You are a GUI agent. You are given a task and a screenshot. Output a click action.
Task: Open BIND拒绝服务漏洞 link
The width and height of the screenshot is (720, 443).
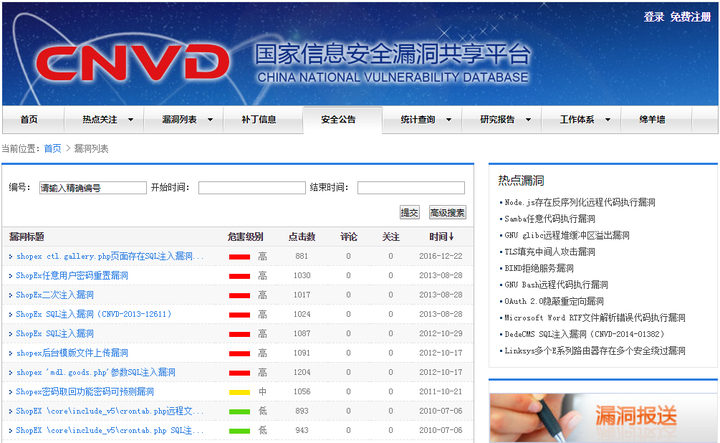point(539,269)
